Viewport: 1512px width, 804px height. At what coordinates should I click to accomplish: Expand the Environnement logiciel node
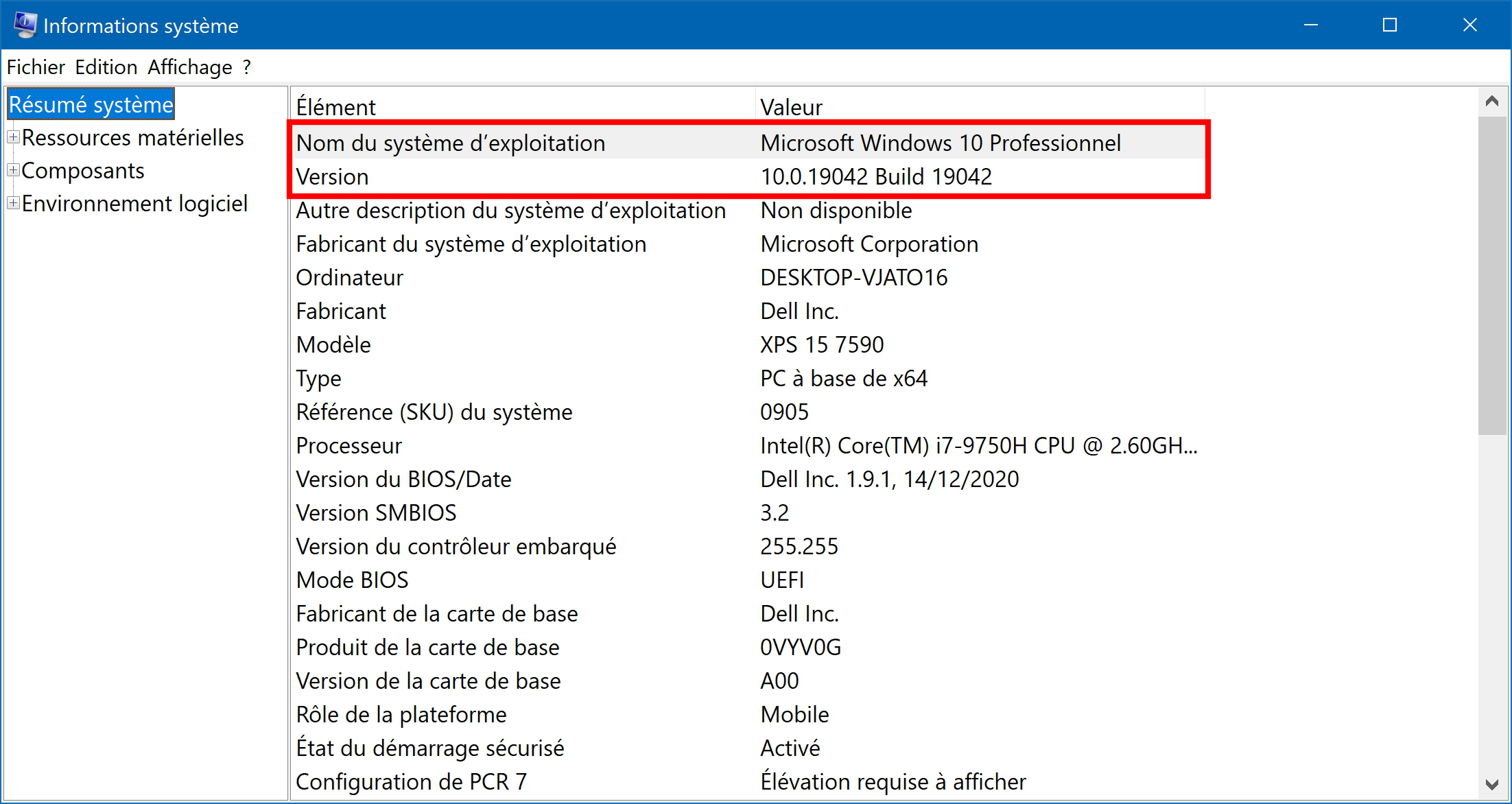tap(13, 203)
